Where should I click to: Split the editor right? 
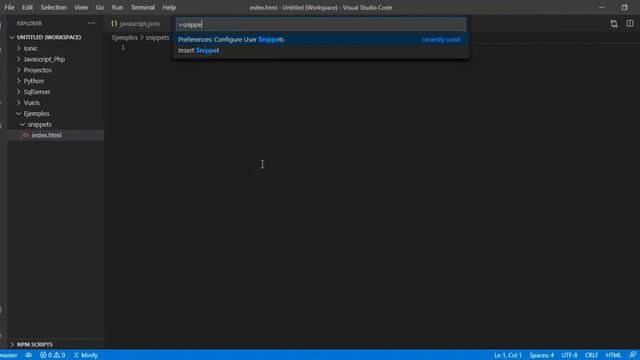click(x=630, y=24)
